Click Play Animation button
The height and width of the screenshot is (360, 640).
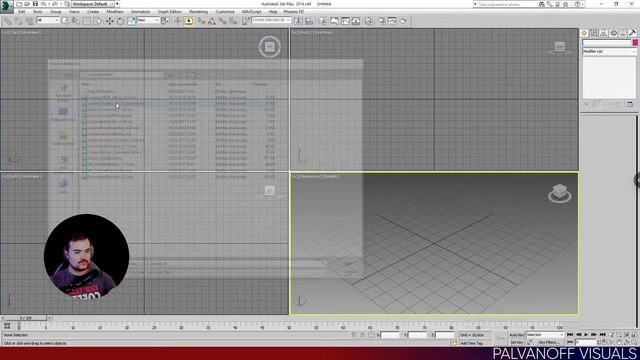point(586,335)
